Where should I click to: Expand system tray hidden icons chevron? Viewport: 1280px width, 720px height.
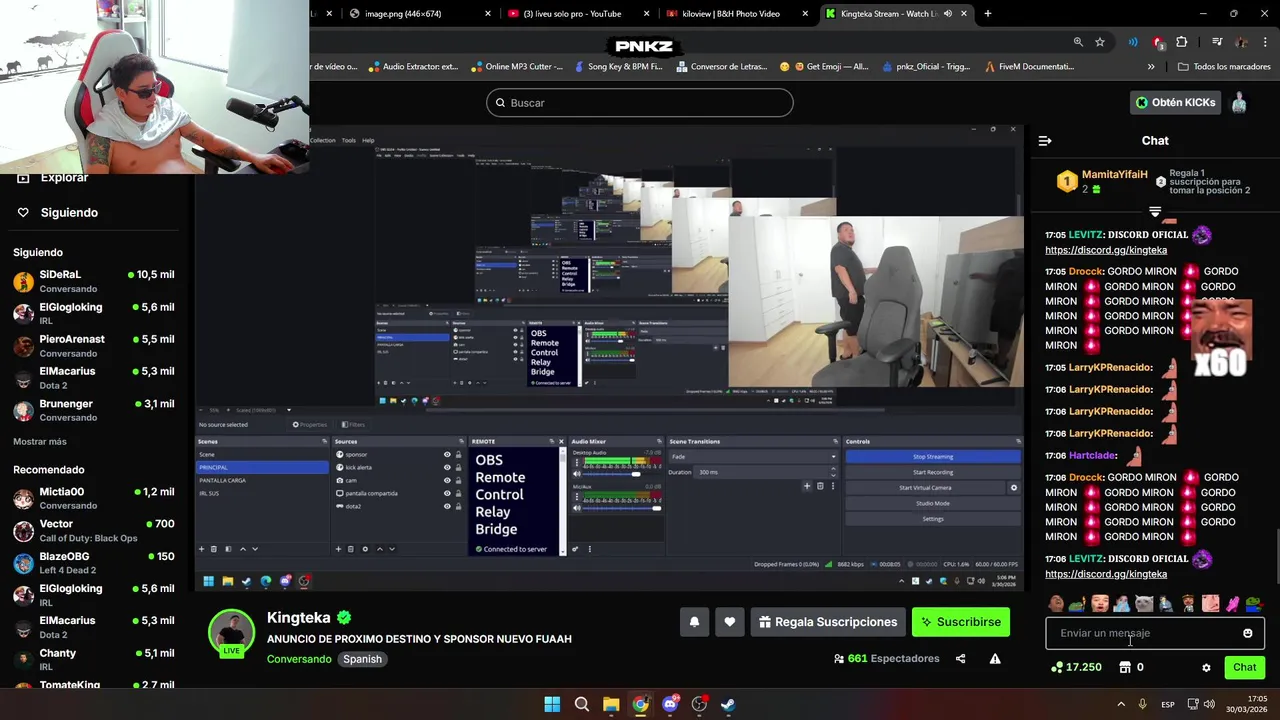coord(1121,704)
